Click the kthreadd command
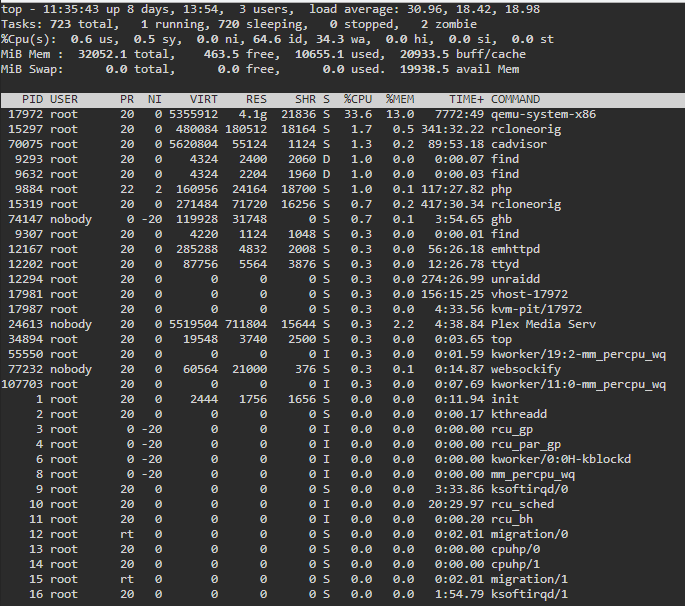Screen dimensions: 685x606 click(x=519, y=414)
